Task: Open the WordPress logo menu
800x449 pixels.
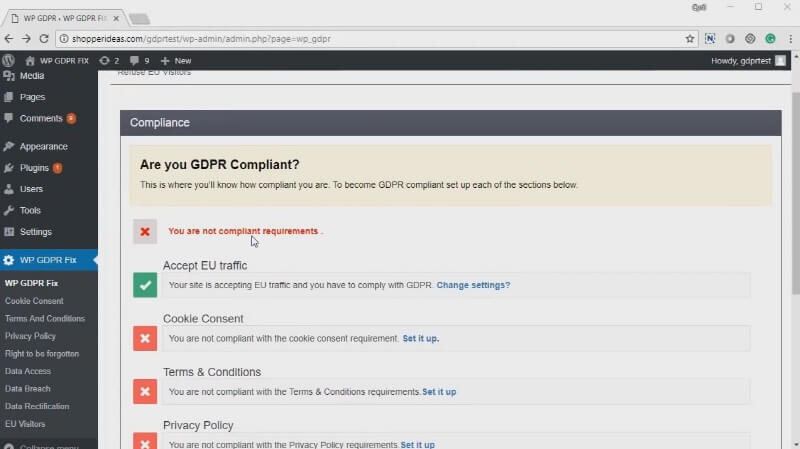Action: [x=9, y=60]
